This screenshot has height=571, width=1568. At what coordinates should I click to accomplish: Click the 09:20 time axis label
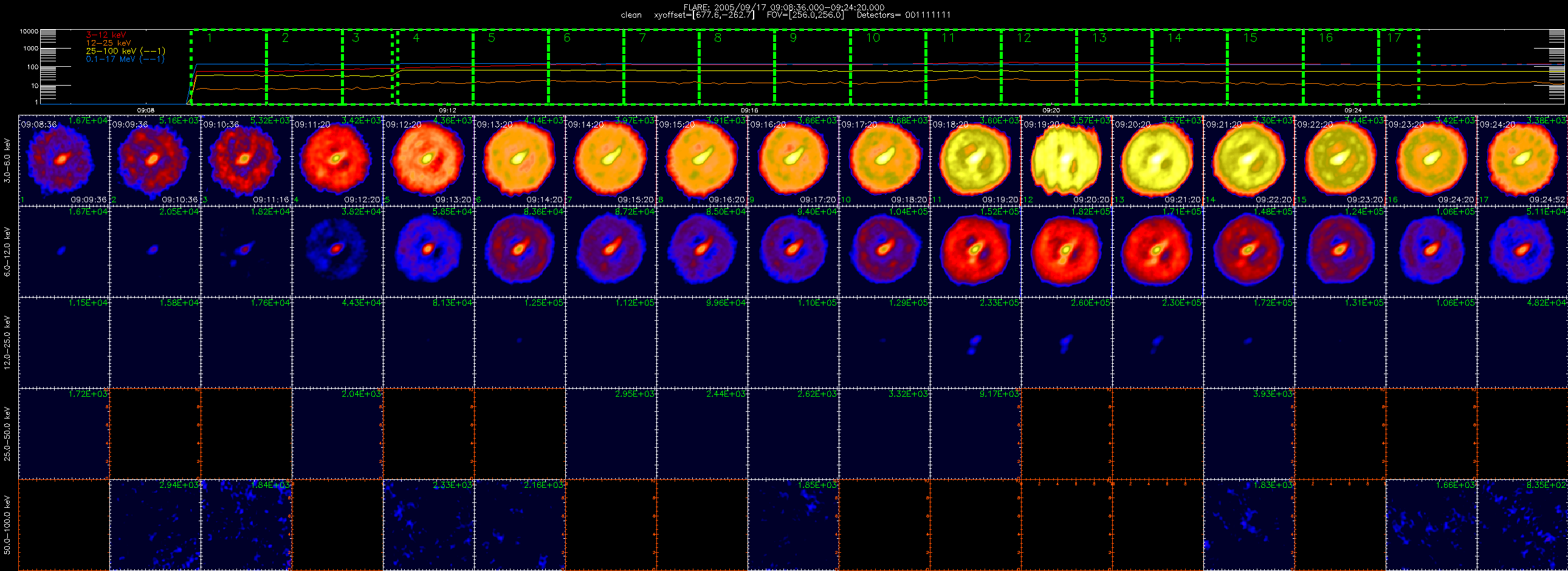tap(1051, 110)
